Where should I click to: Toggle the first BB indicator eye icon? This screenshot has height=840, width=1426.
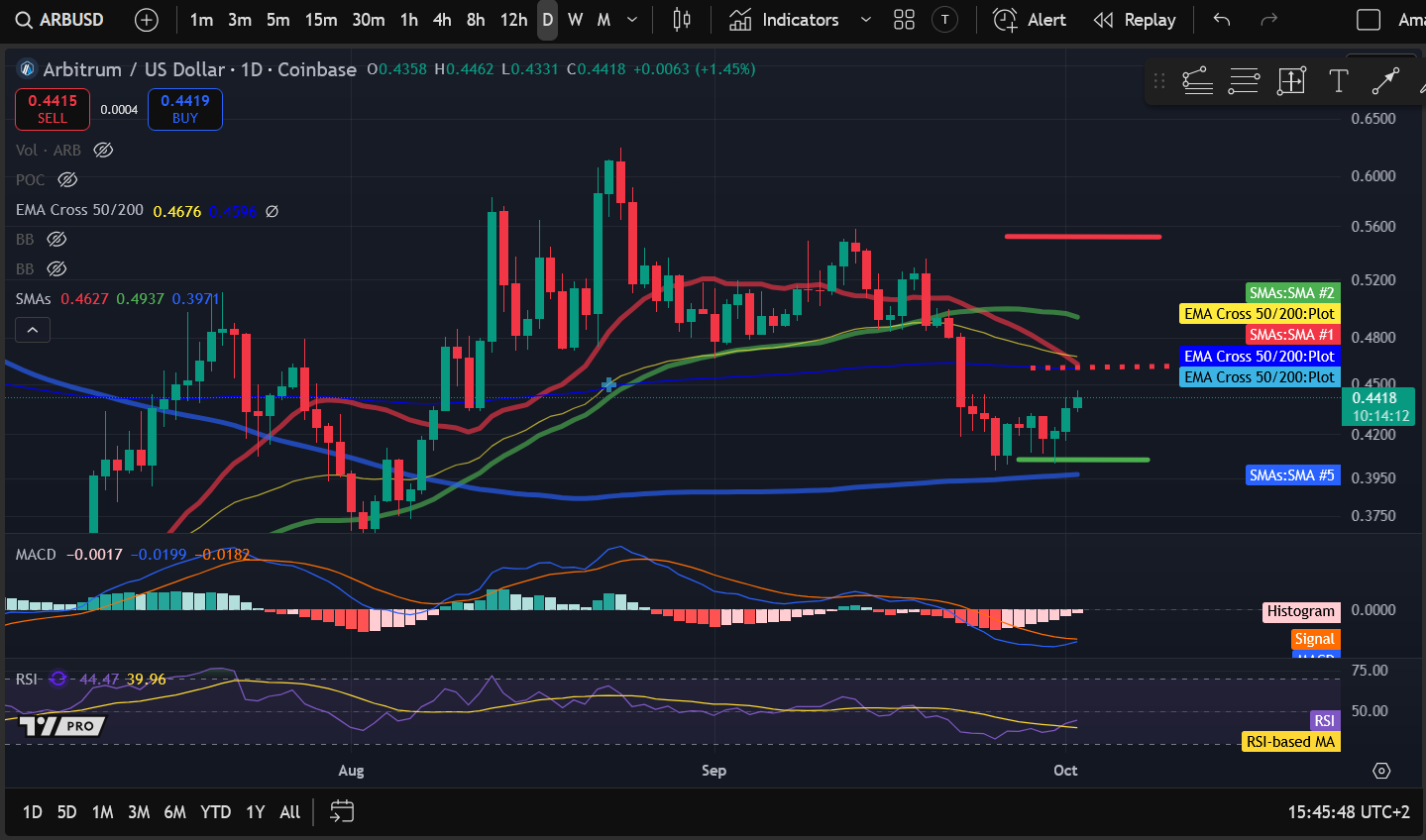click(x=56, y=240)
